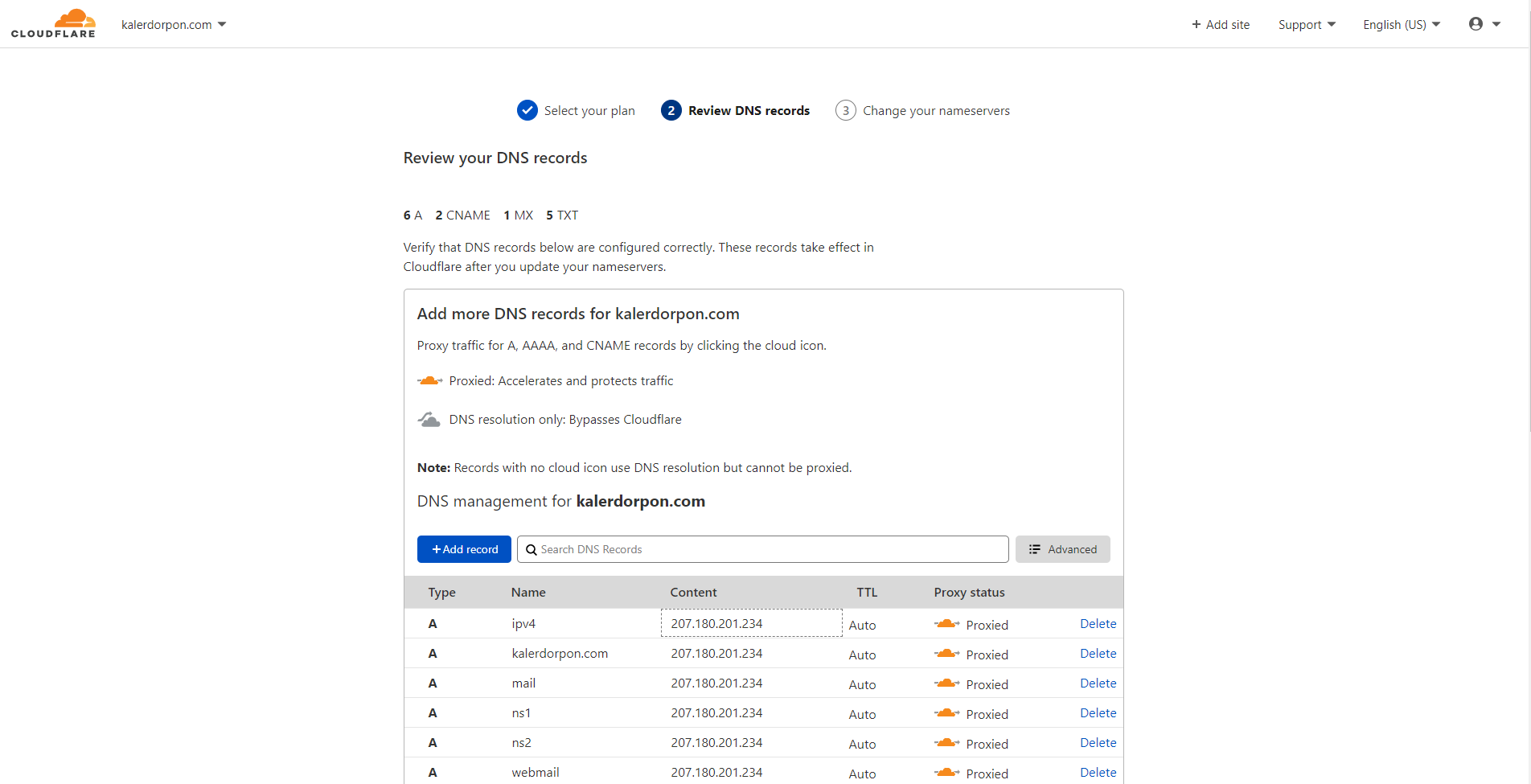Open the Support dropdown menu
1531x784 pixels.
1307,25
